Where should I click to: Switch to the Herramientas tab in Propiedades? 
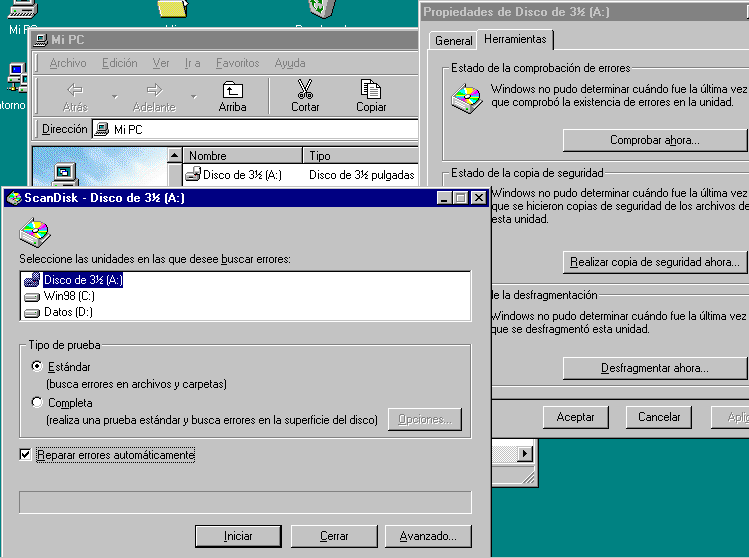click(x=515, y=39)
